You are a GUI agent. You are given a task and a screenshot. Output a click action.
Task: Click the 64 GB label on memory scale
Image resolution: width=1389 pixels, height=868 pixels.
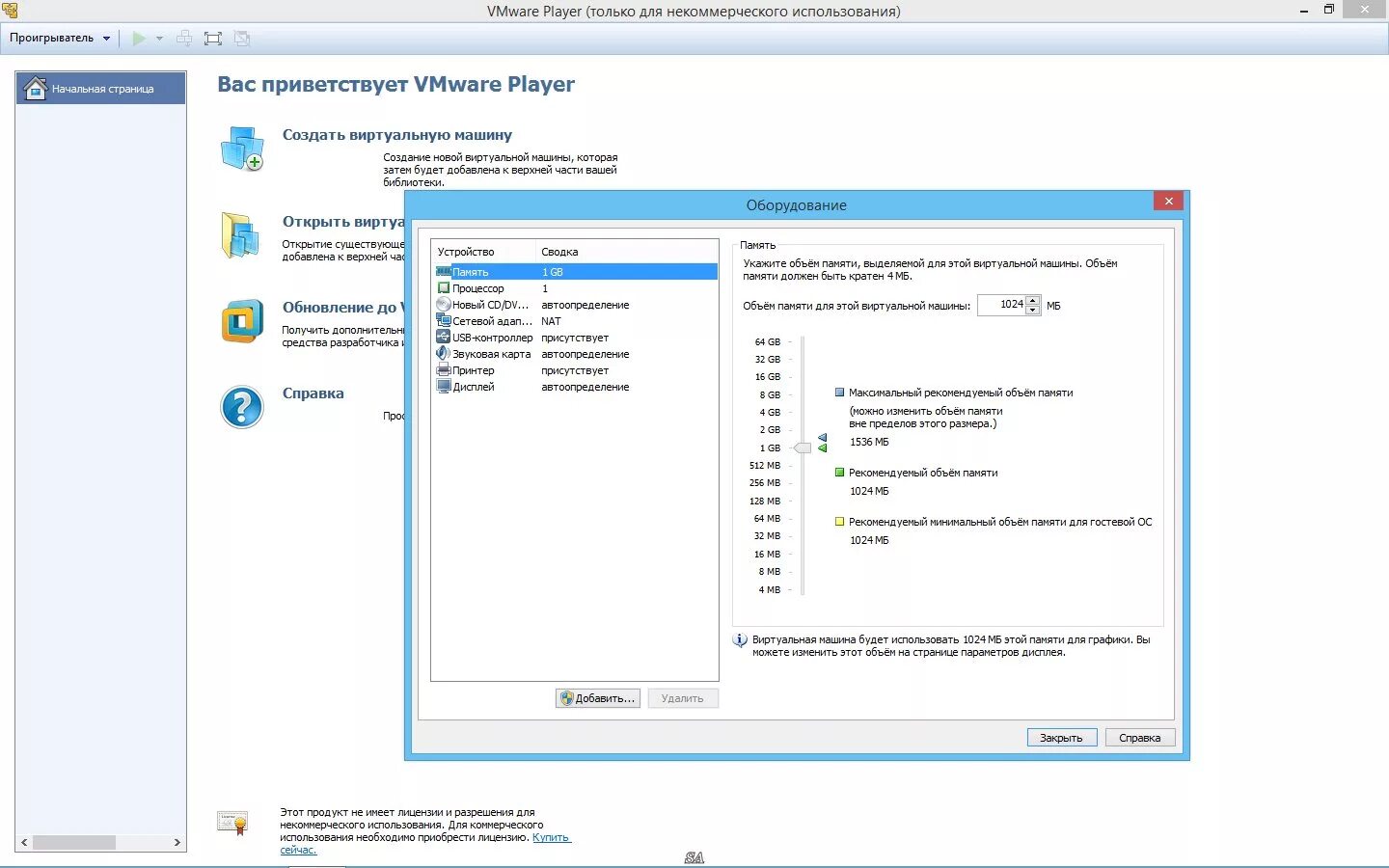(x=768, y=341)
